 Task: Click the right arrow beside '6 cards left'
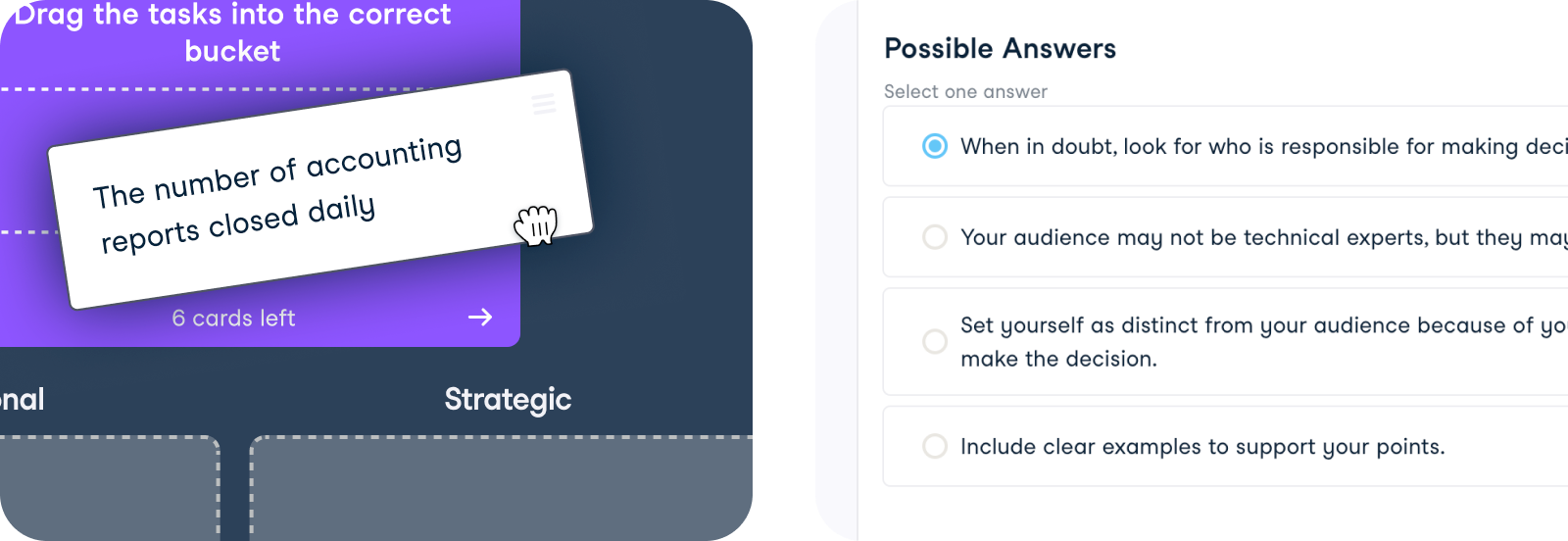(x=480, y=317)
